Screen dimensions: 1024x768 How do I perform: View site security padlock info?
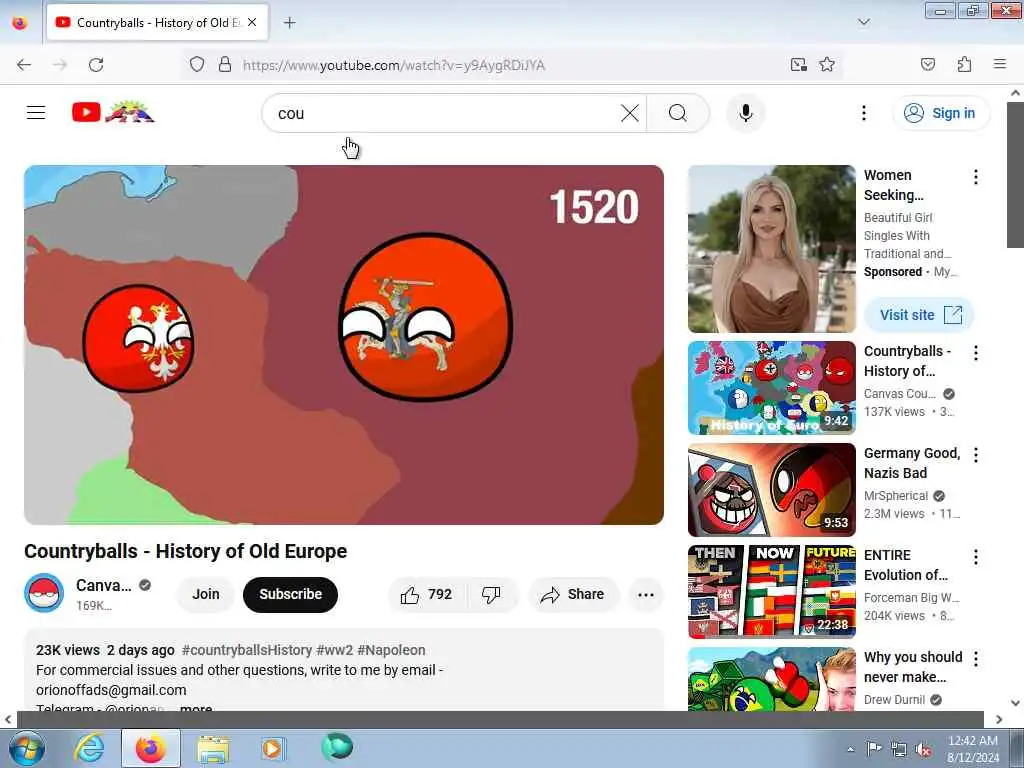pyautogui.click(x=225, y=65)
